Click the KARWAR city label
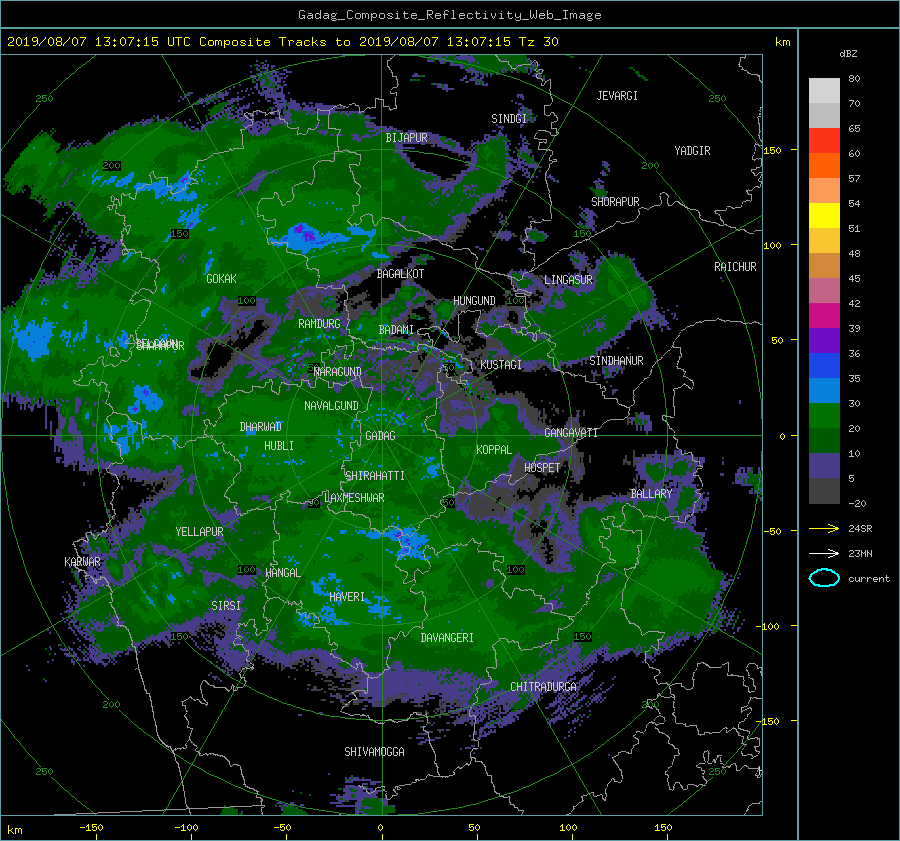This screenshot has width=900, height=841. tap(82, 562)
